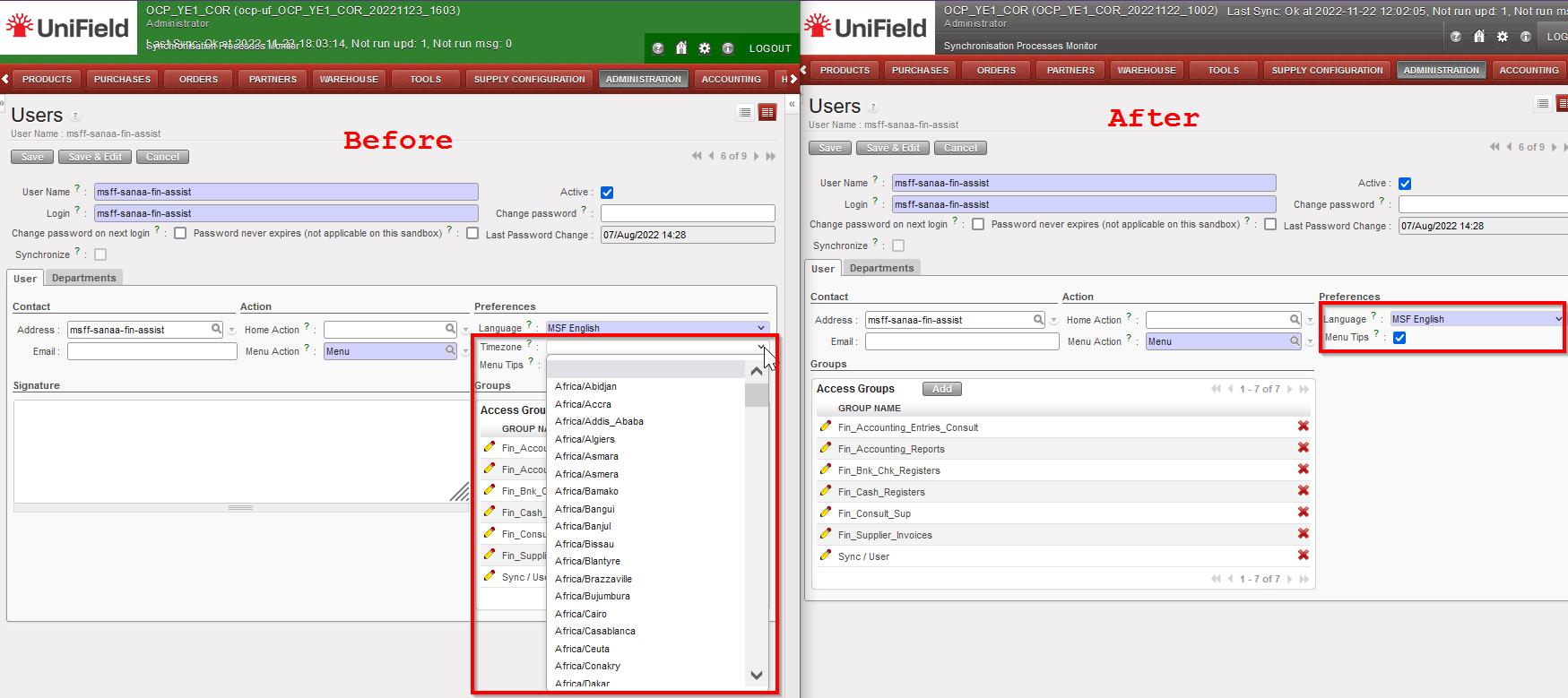Toggle Active checkbox in Before window

607,193
